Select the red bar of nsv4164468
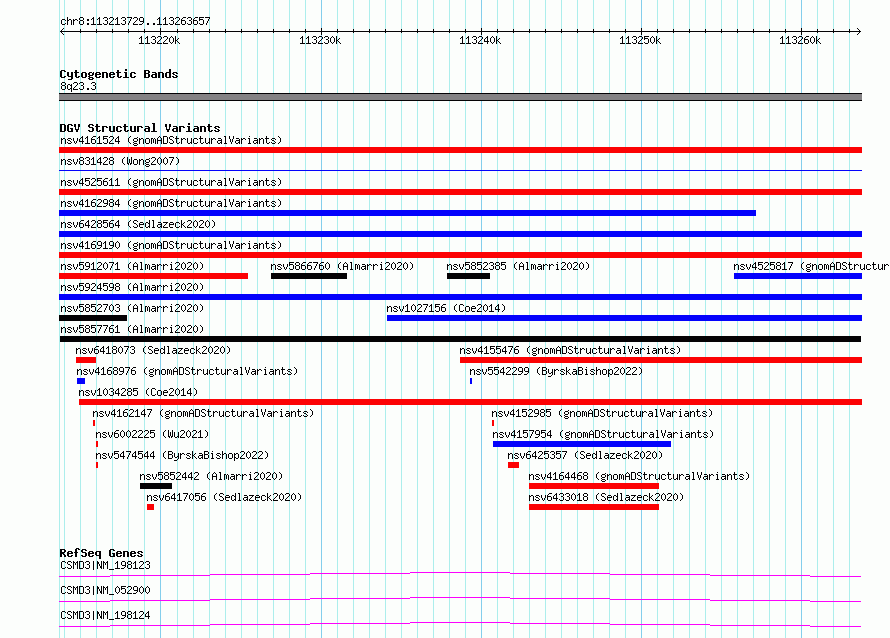Screen dimensions: 890x638 coord(594,486)
